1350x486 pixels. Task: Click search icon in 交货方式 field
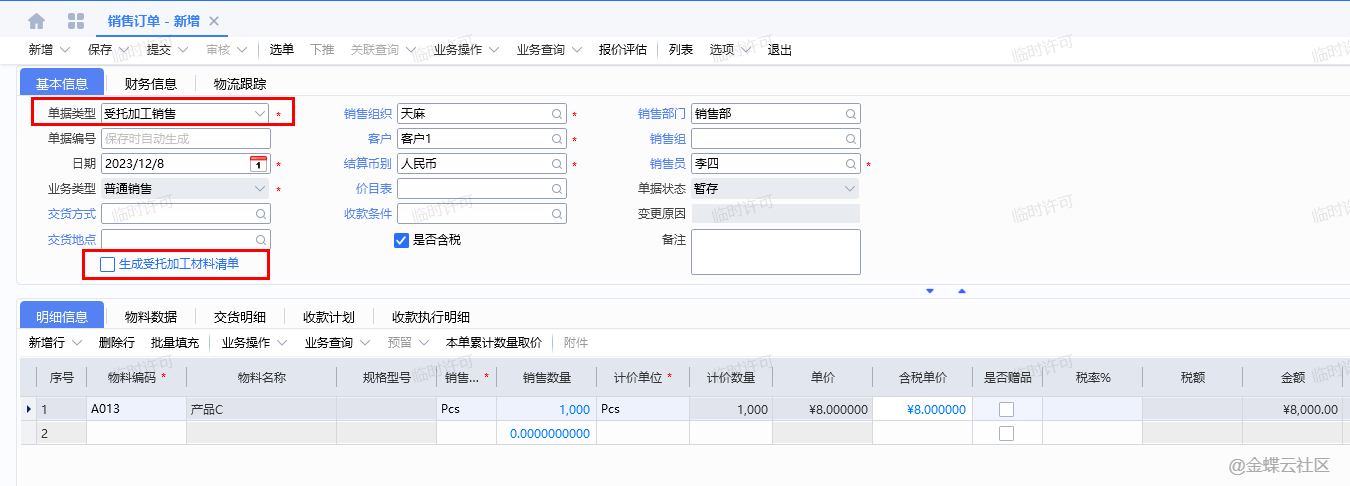click(260, 214)
